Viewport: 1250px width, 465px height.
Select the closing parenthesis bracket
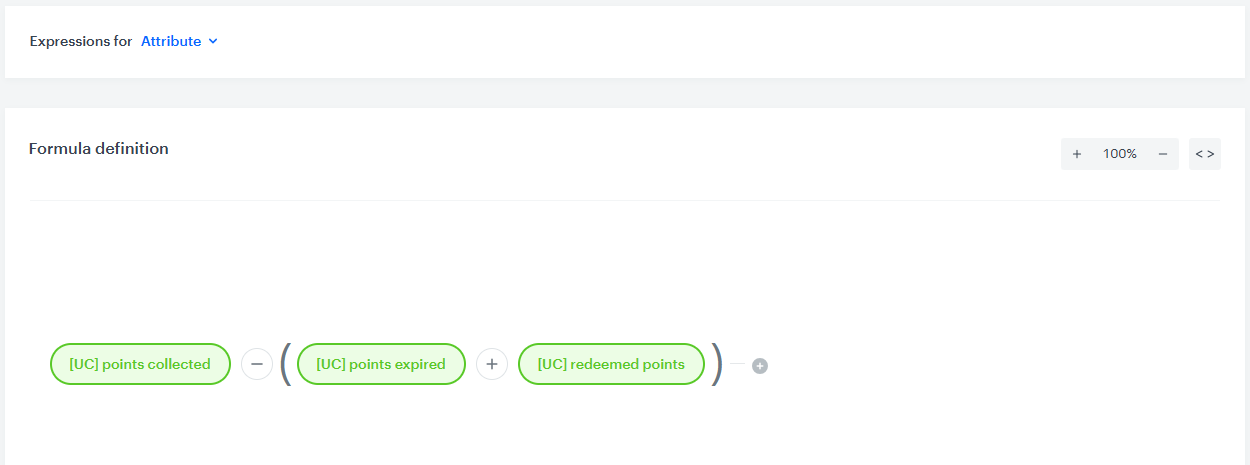pos(716,364)
